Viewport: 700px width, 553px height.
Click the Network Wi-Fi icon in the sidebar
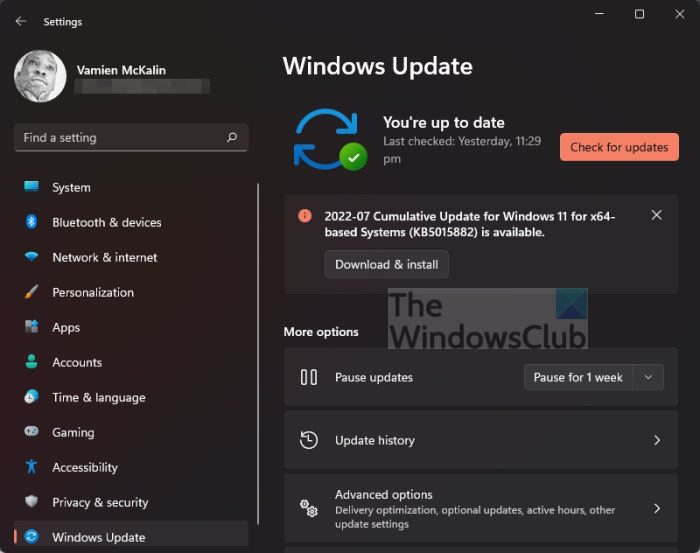tap(31, 257)
